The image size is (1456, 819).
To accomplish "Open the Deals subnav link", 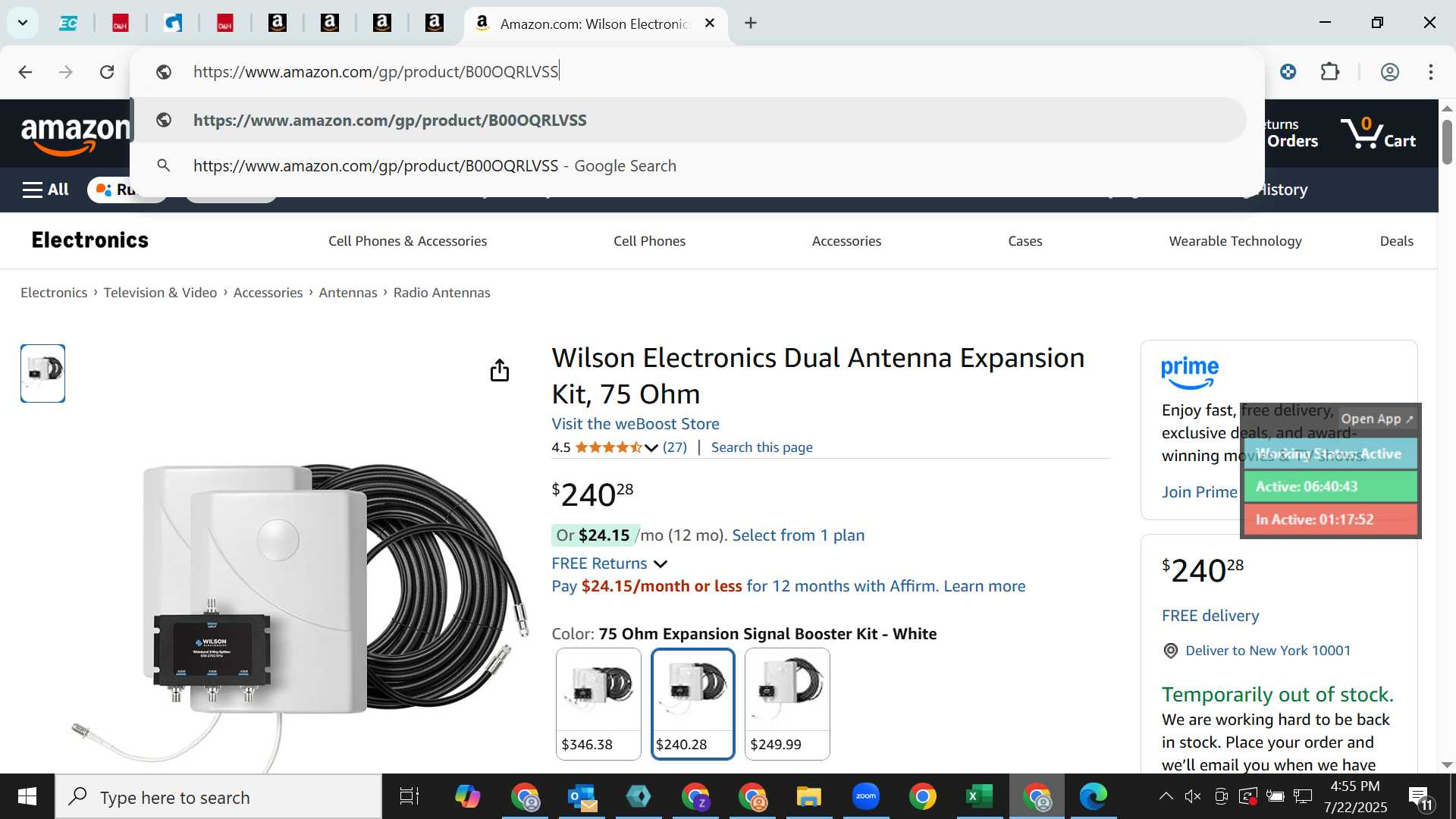I will tap(1396, 241).
